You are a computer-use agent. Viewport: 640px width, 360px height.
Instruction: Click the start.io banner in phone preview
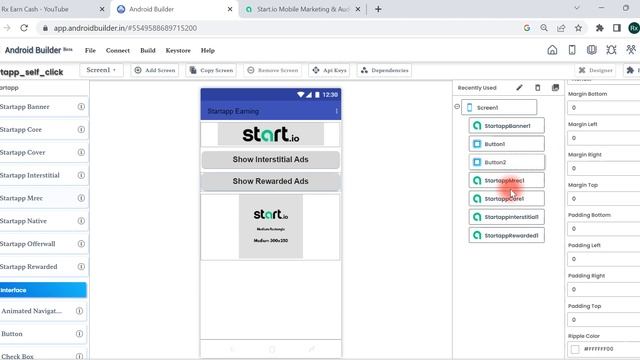tap(271, 134)
